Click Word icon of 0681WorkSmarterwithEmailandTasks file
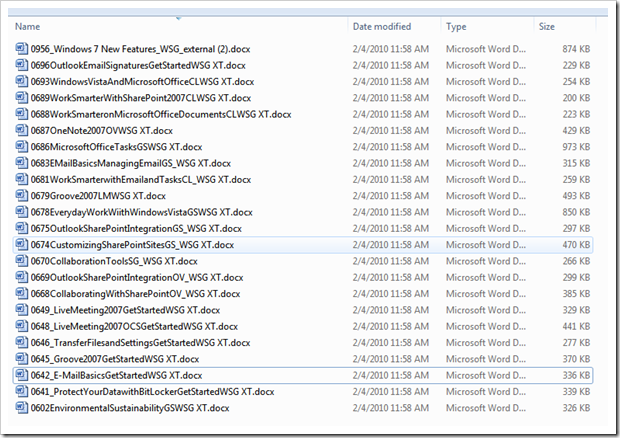 (x=21, y=179)
